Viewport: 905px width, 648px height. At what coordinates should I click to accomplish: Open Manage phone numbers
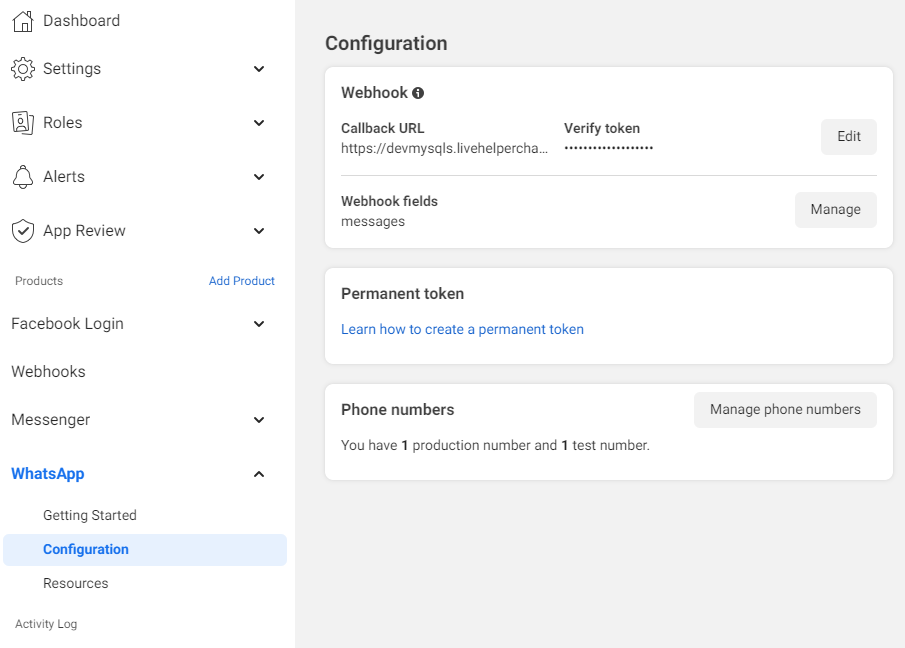coord(785,410)
